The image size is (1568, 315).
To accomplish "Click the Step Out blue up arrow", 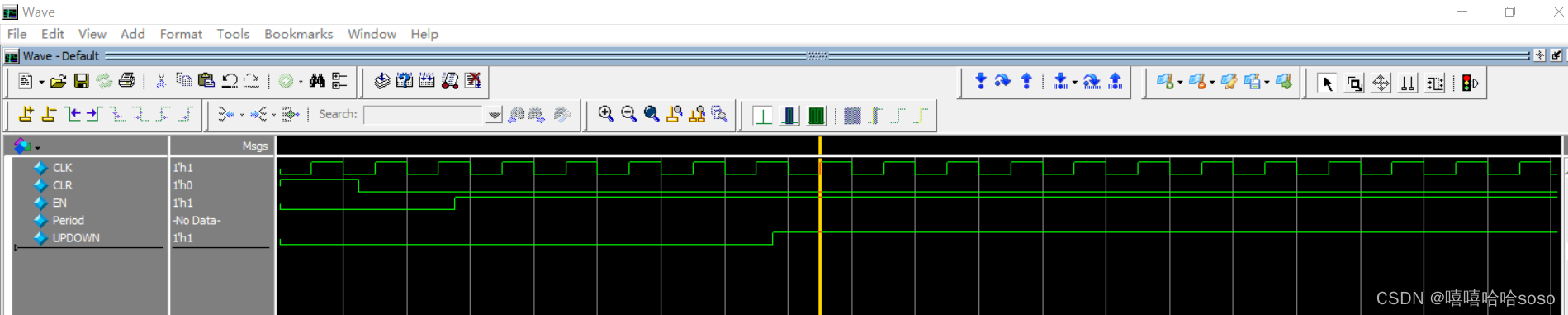I will click(x=1026, y=81).
